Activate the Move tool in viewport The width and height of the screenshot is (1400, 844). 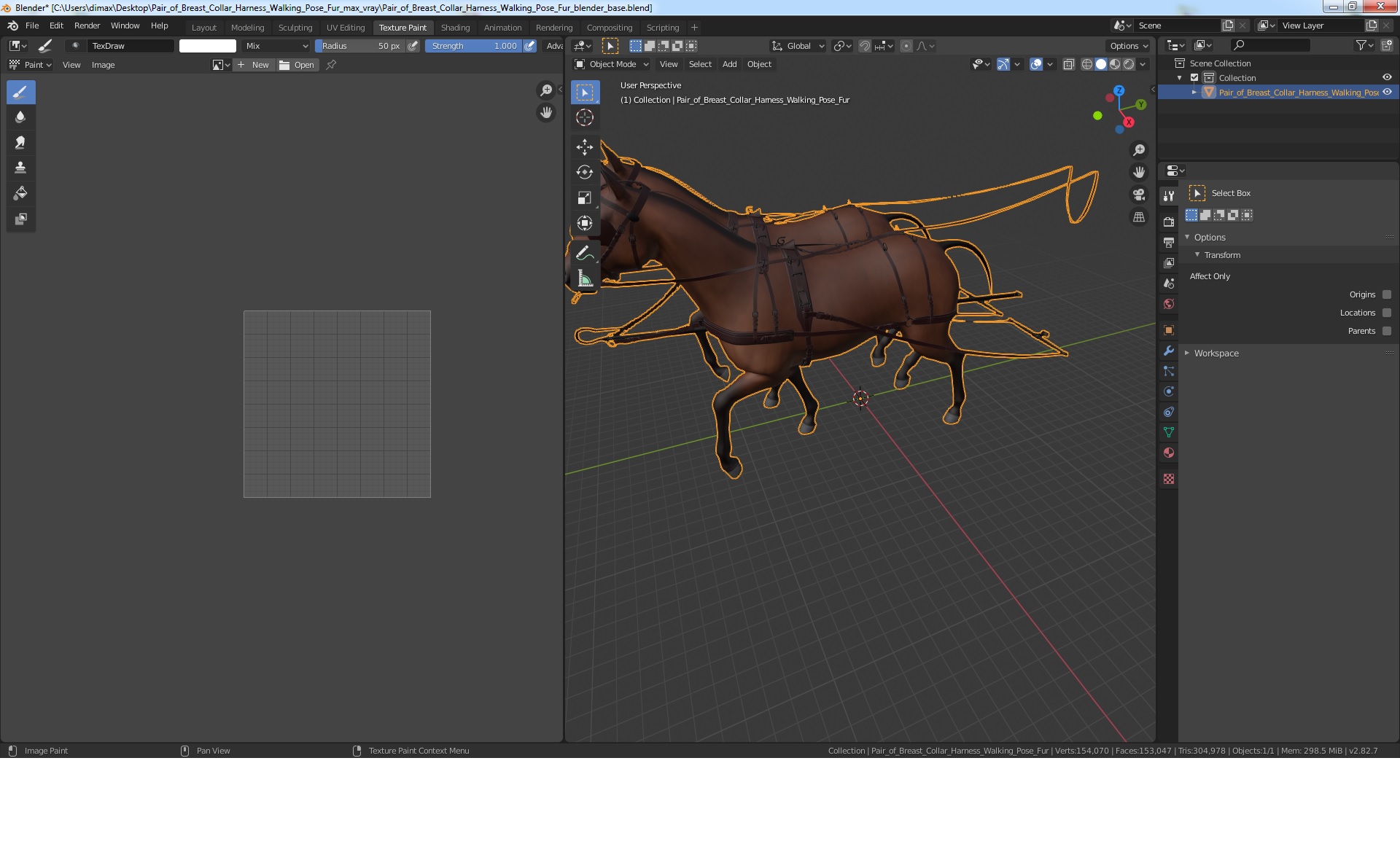[x=585, y=147]
